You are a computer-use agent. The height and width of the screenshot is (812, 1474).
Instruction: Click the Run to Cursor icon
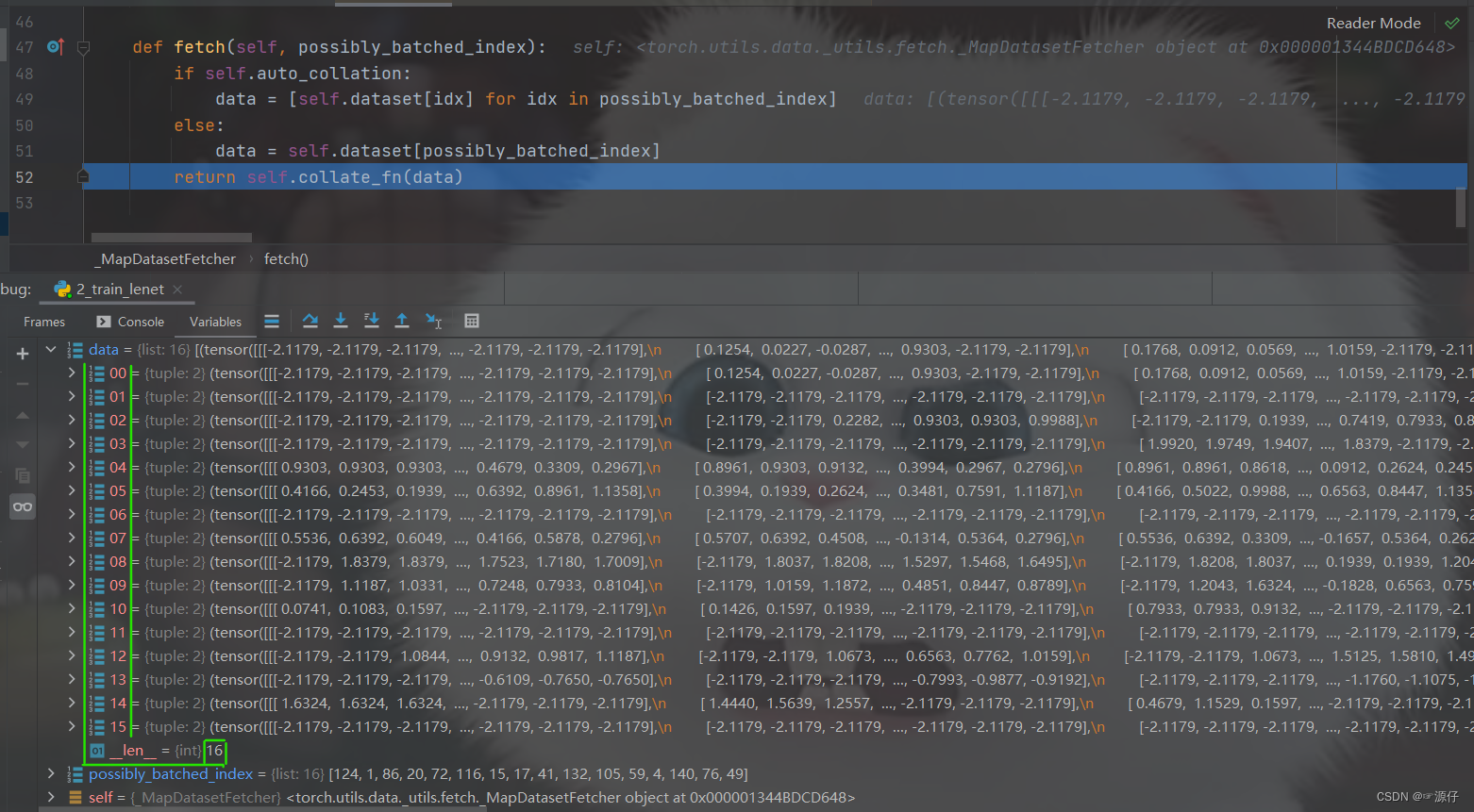click(x=433, y=321)
